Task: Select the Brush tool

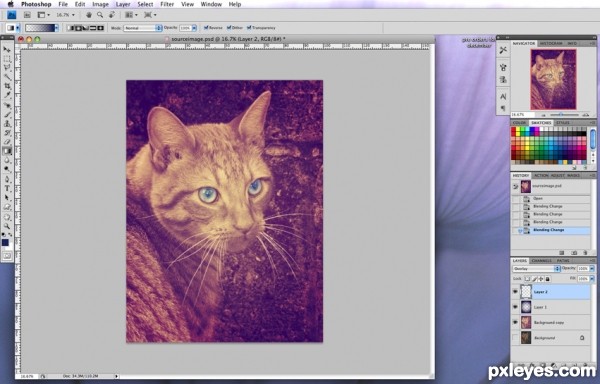Action: [x=7, y=114]
